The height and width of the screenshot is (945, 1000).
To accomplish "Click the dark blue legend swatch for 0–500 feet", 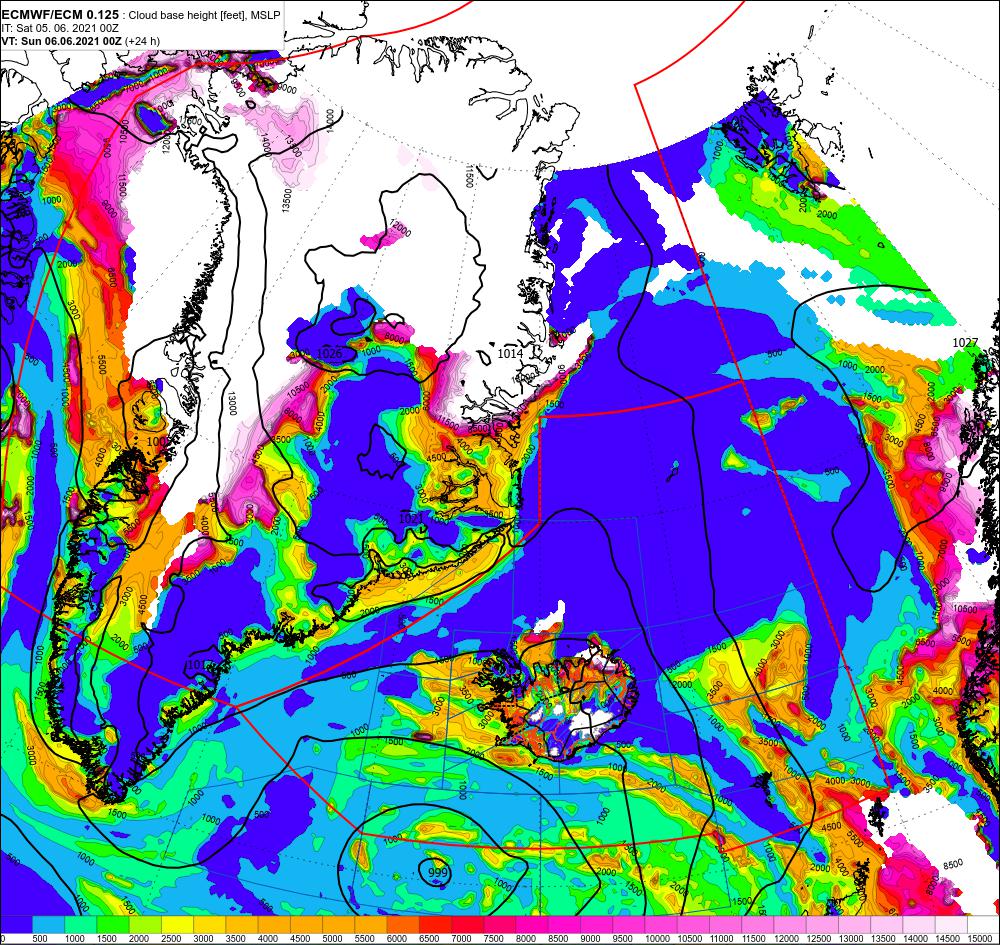I will 17,924.
